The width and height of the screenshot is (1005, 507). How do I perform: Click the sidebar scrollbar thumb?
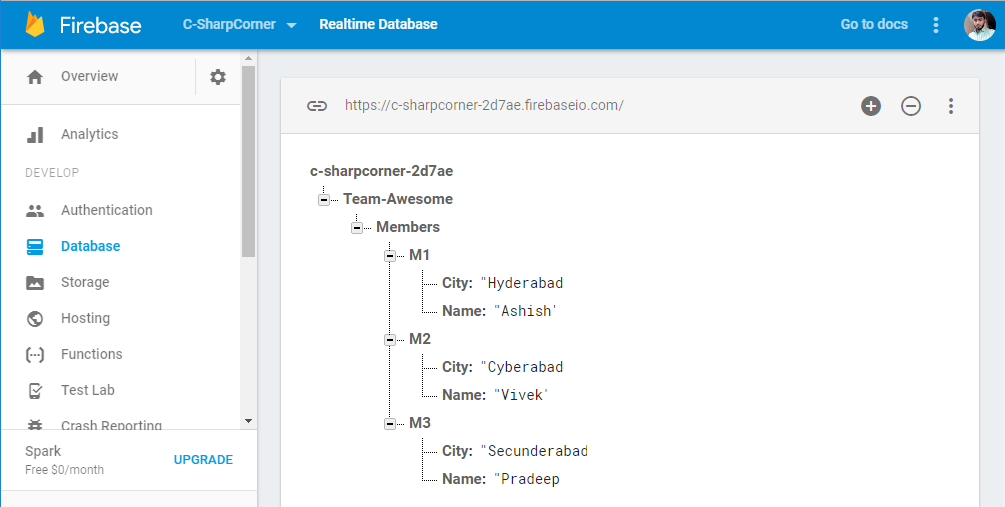[x=249, y=161]
